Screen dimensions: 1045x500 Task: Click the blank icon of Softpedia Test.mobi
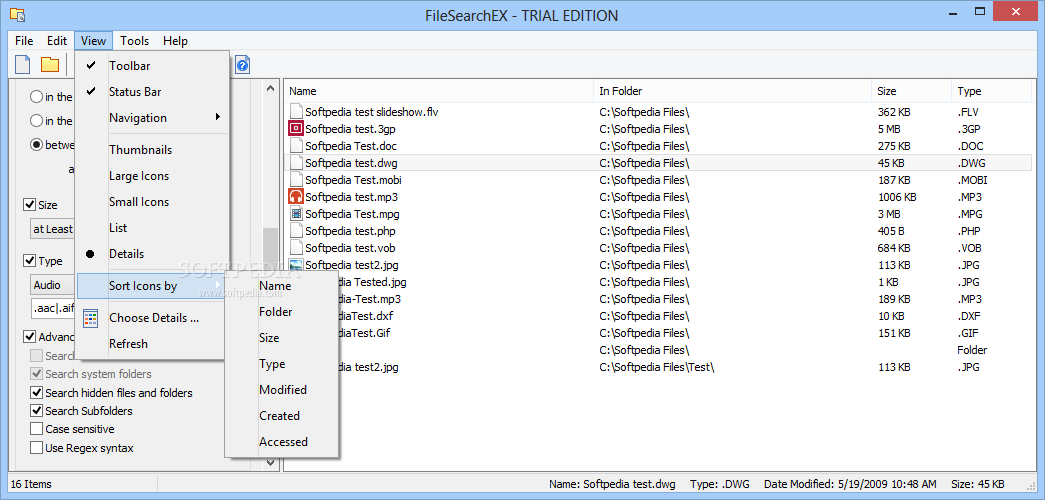(296, 180)
